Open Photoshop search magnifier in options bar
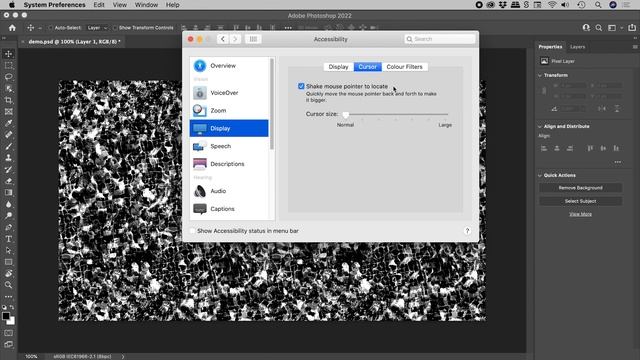 (x=599, y=28)
